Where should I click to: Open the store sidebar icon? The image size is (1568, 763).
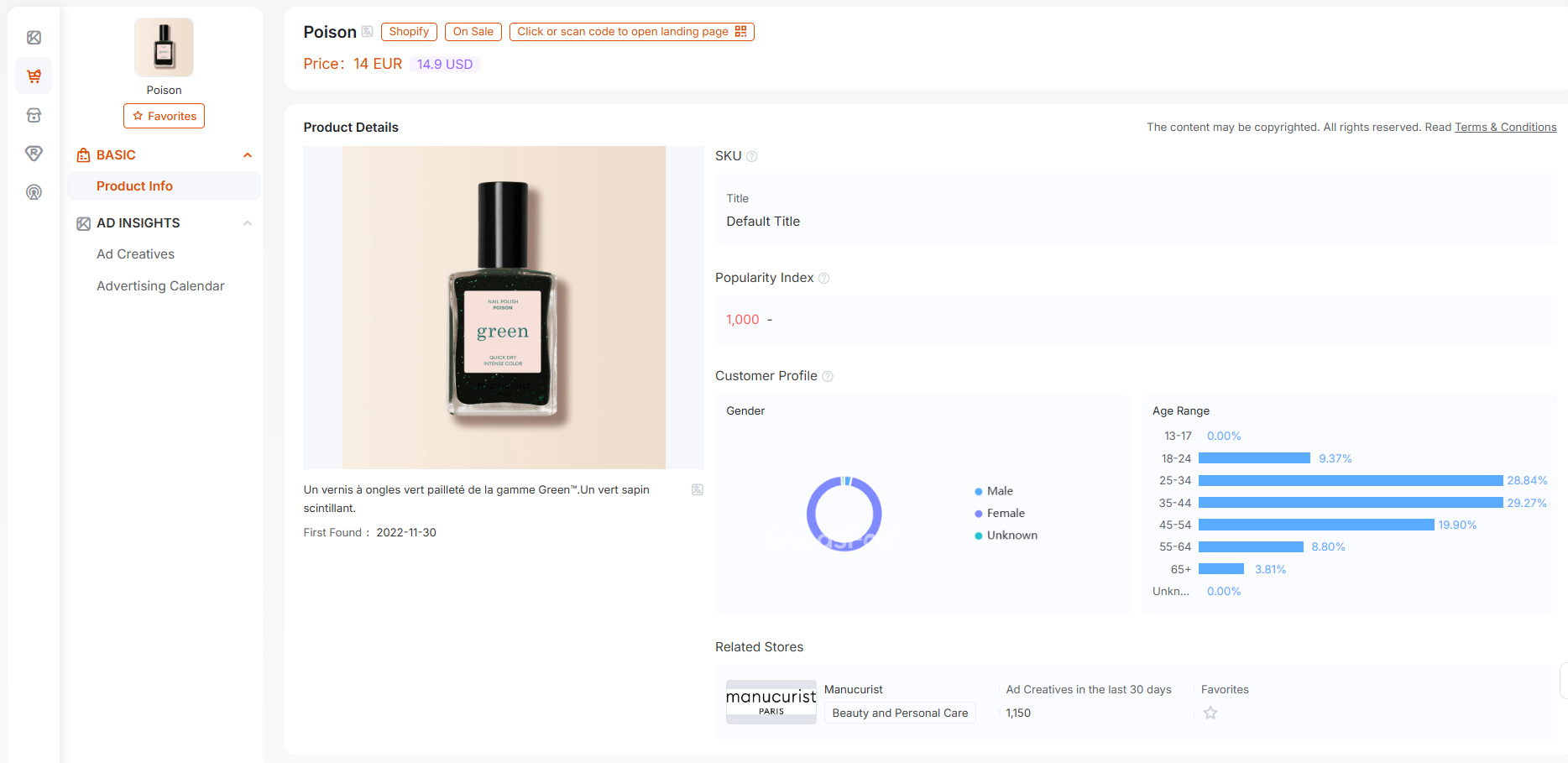click(34, 115)
